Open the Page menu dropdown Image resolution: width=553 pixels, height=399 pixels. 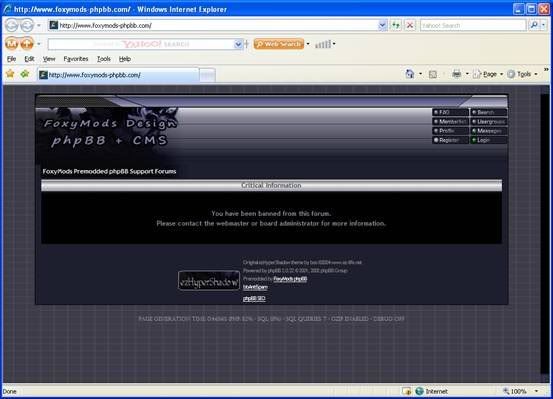[x=488, y=74]
